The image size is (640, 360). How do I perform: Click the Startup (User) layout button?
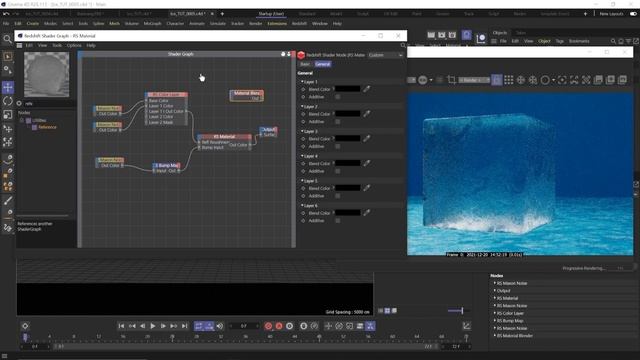[x=271, y=14]
